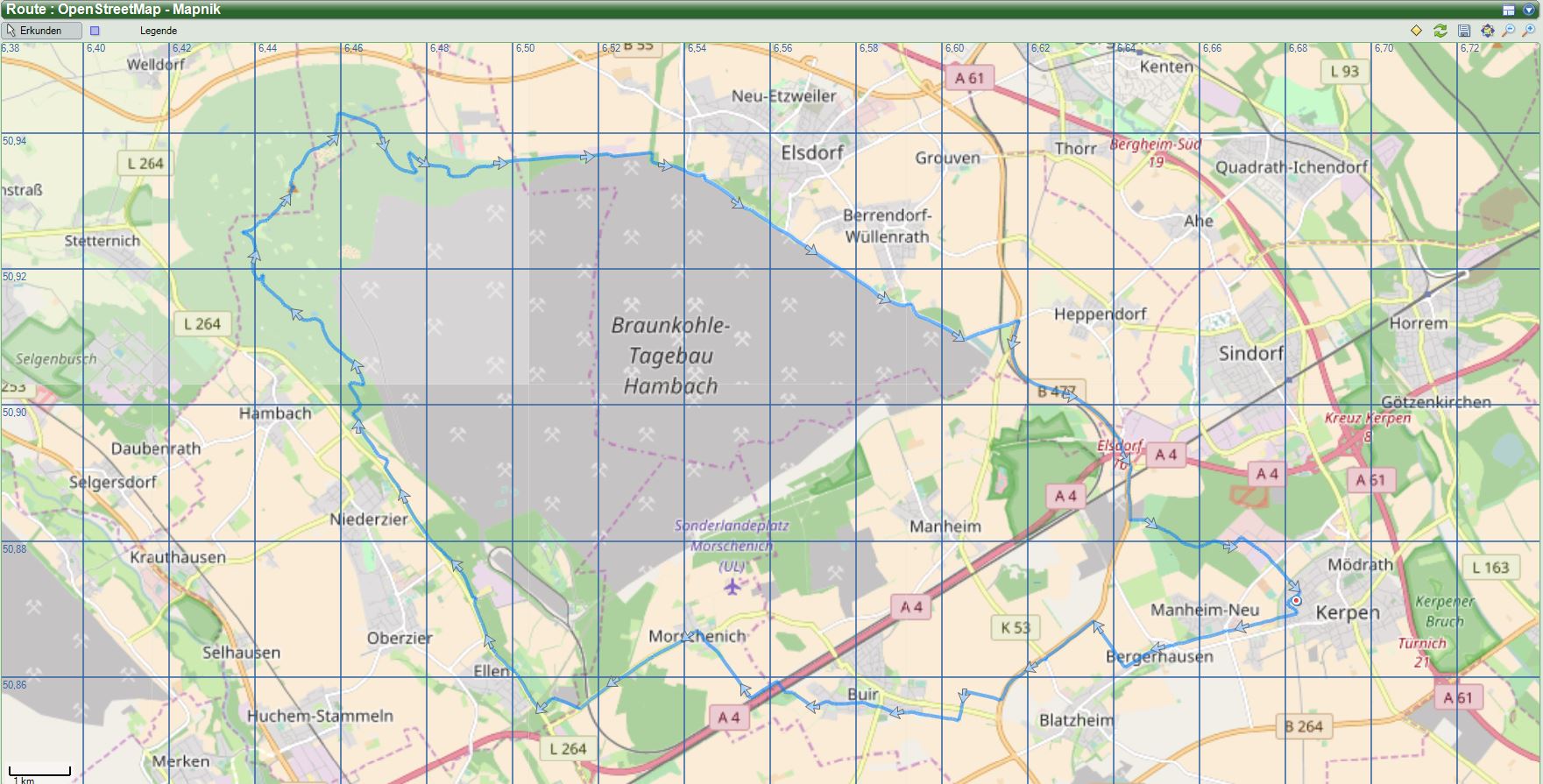Click the L 163 road shield
The height and width of the screenshot is (784, 1543).
click(1490, 567)
